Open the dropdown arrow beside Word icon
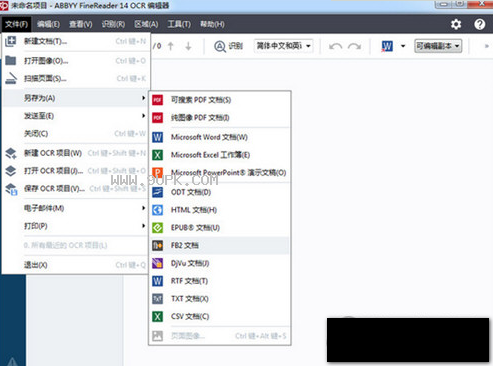Viewport: 493px width, 366px height. (403, 46)
